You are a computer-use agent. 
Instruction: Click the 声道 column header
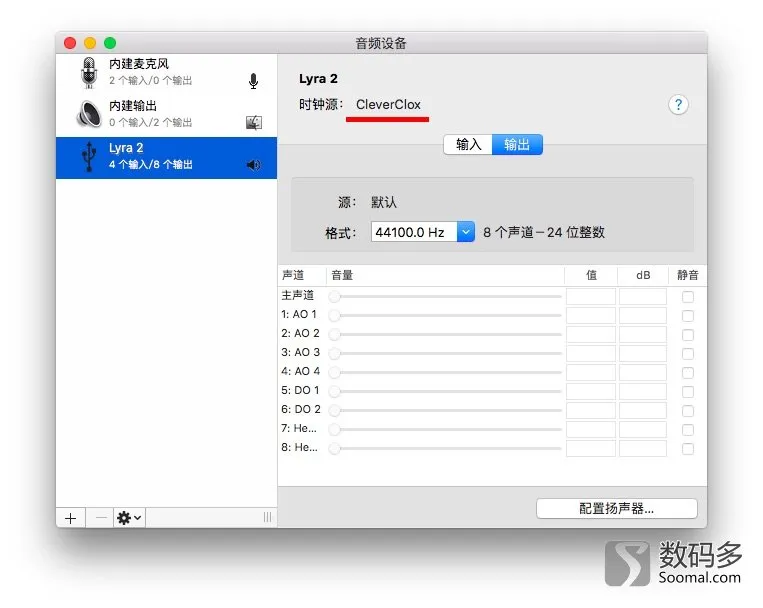[x=302, y=275]
